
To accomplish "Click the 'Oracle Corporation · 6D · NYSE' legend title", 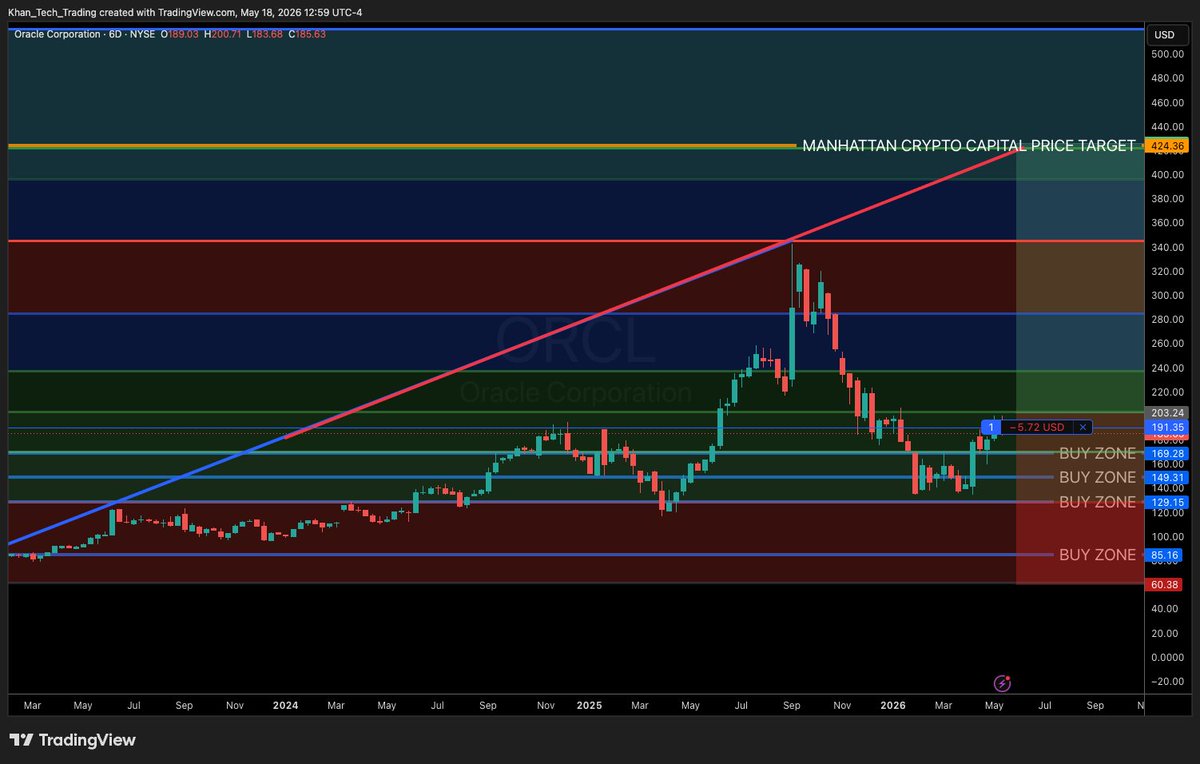I will coord(85,34).
